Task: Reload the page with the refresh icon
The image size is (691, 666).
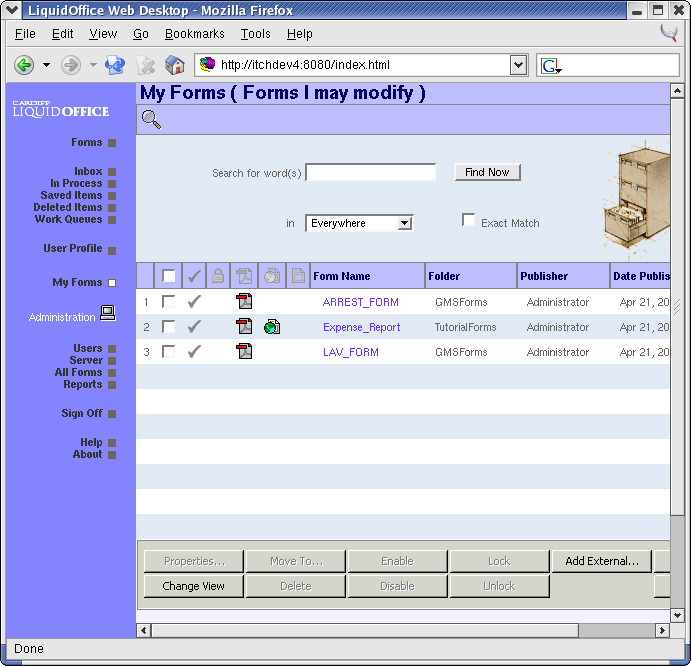Action: tap(115, 65)
